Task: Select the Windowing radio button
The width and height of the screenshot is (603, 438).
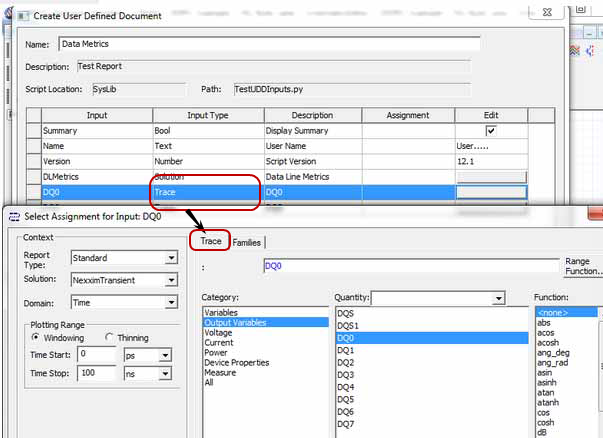Action: (36, 337)
